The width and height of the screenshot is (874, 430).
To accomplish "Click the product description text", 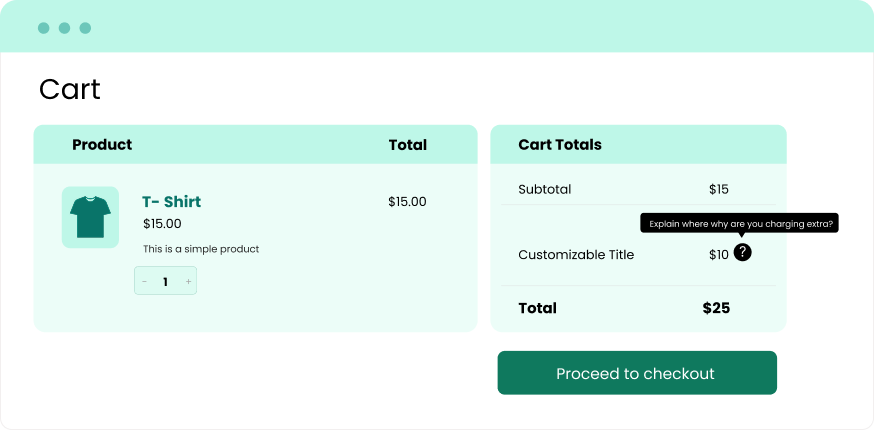I will click(x=201, y=249).
